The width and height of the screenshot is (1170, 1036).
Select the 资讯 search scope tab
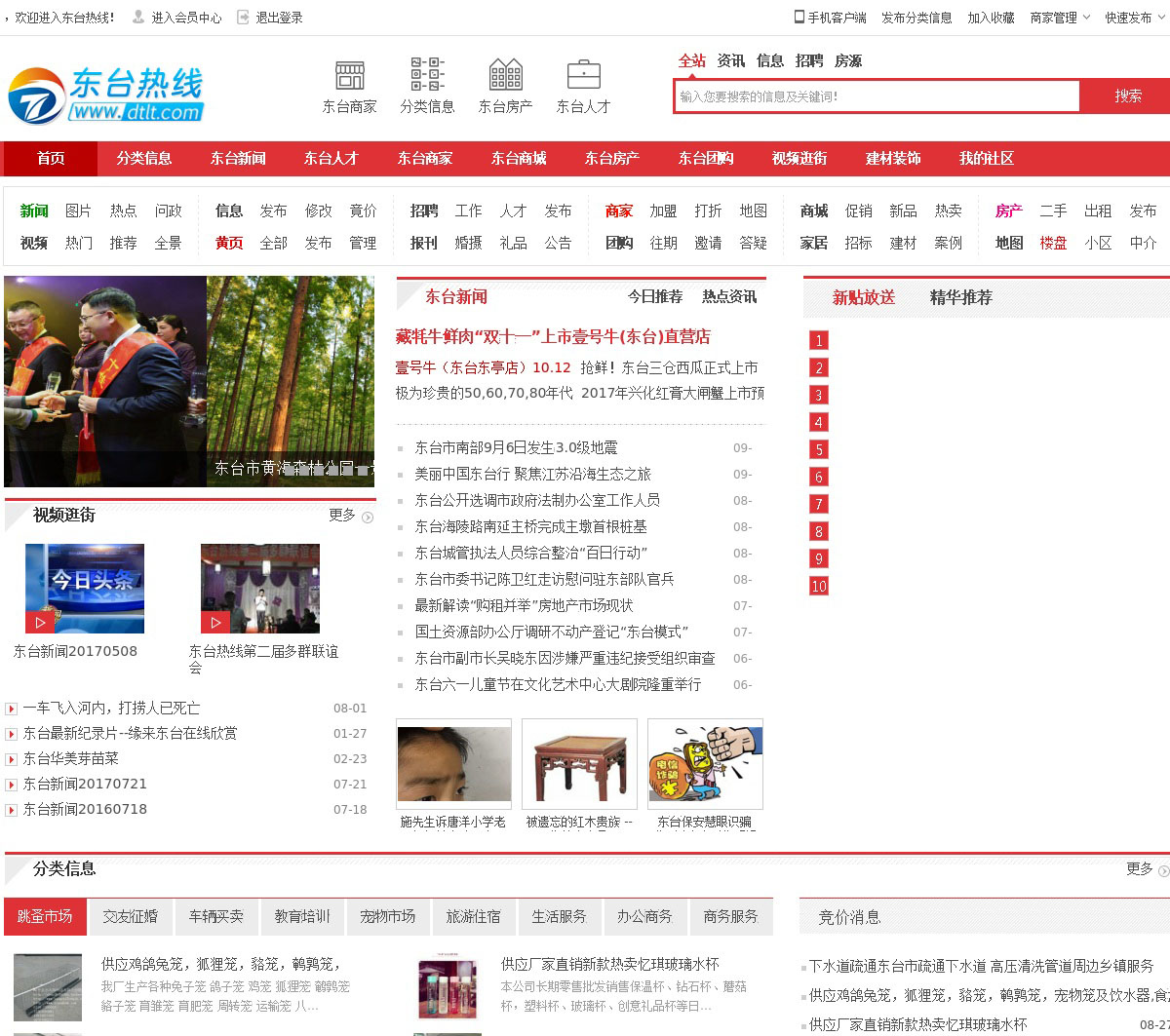pyautogui.click(x=730, y=60)
